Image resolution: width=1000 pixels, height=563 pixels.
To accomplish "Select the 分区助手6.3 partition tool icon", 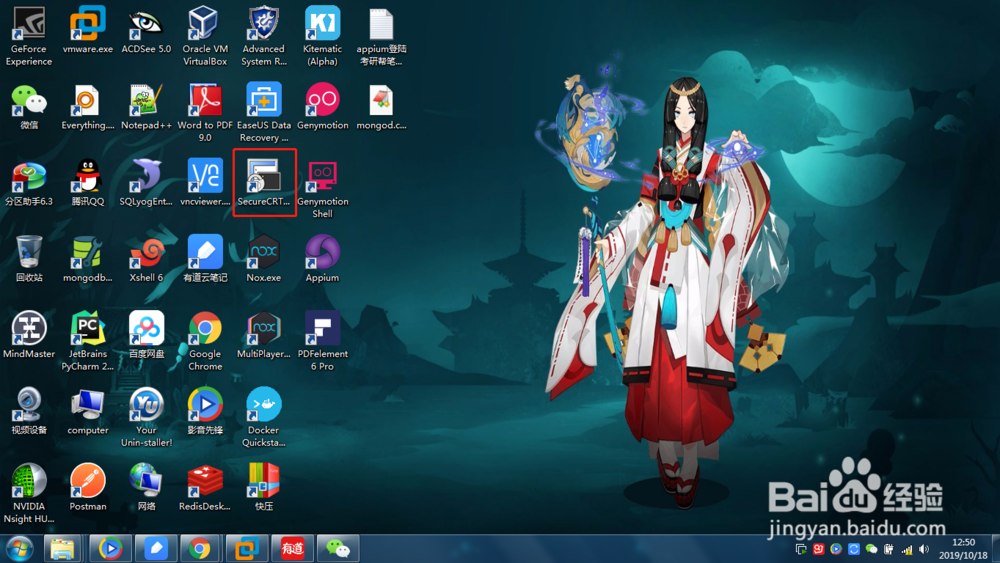I will [x=29, y=182].
